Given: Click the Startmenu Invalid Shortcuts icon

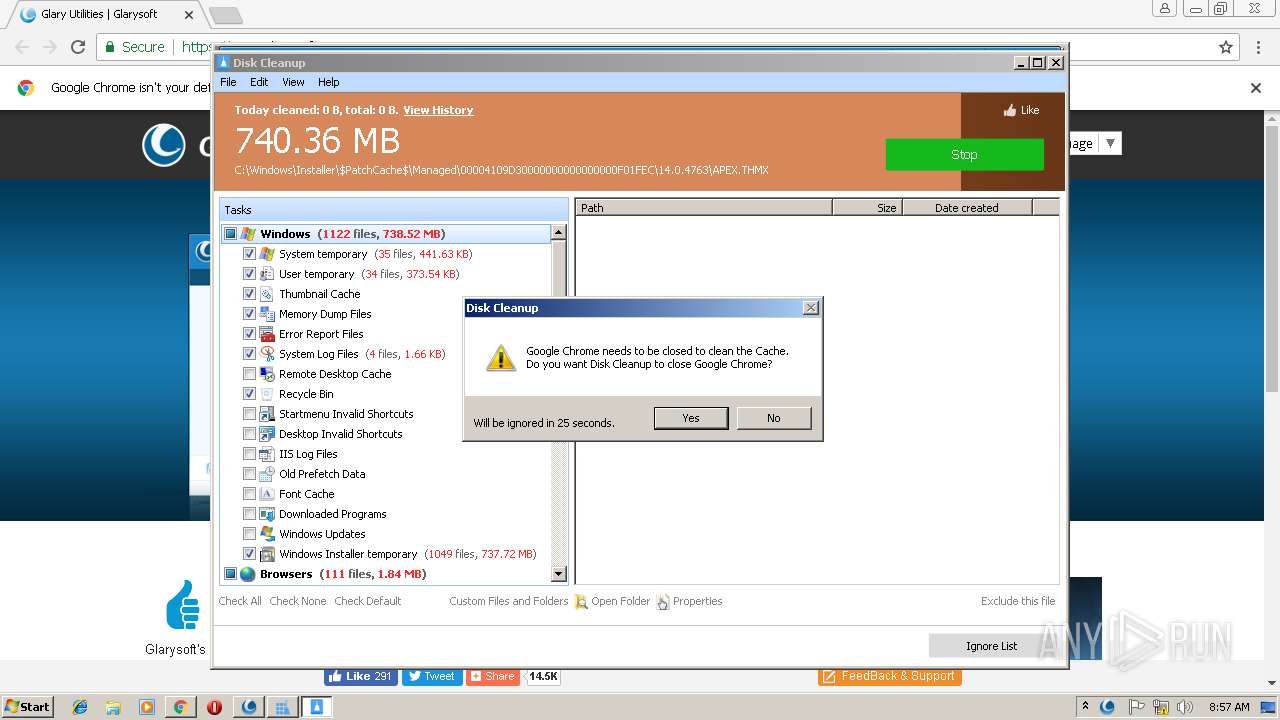Looking at the screenshot, I should tap(267, 414).
